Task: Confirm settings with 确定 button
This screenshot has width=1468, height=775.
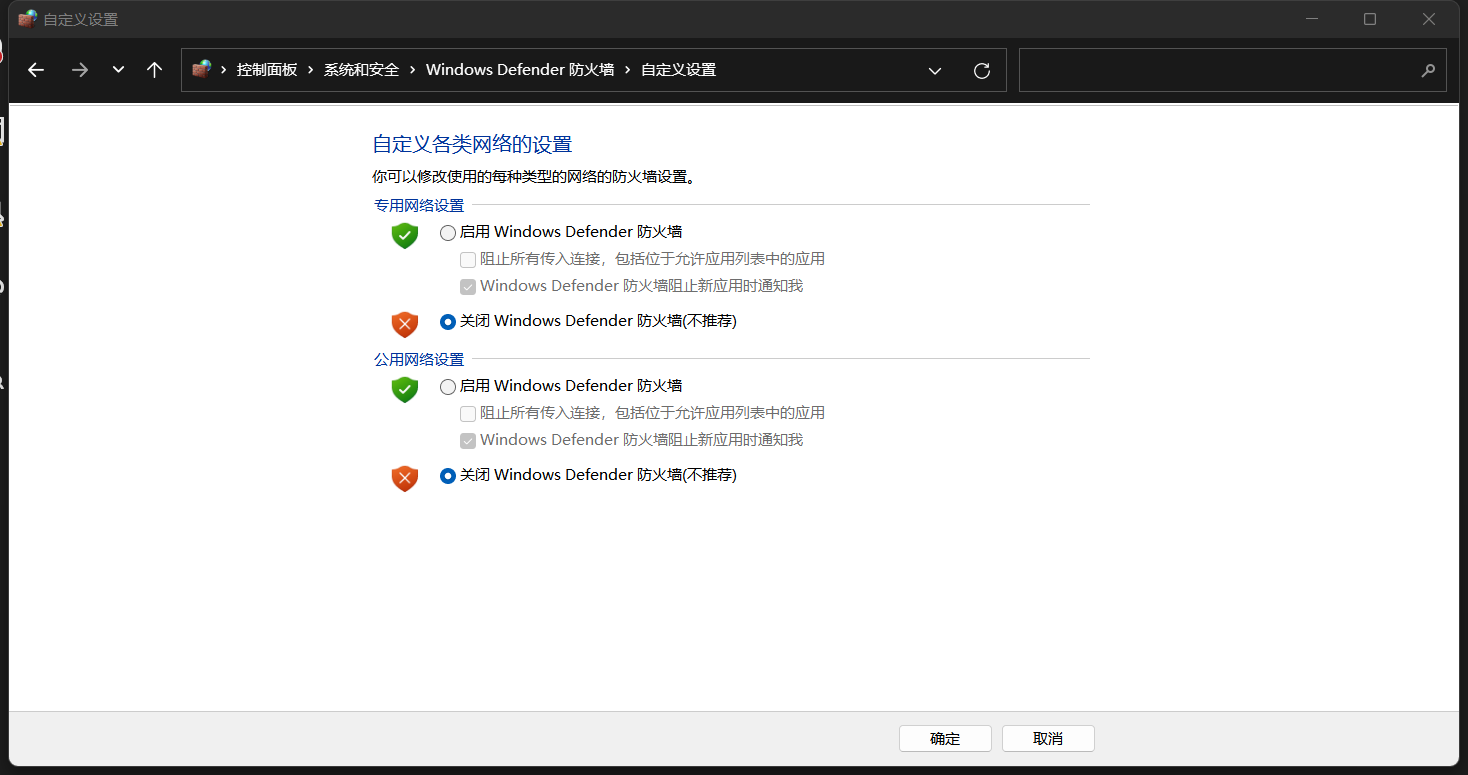Action: [x=945, y=738]
